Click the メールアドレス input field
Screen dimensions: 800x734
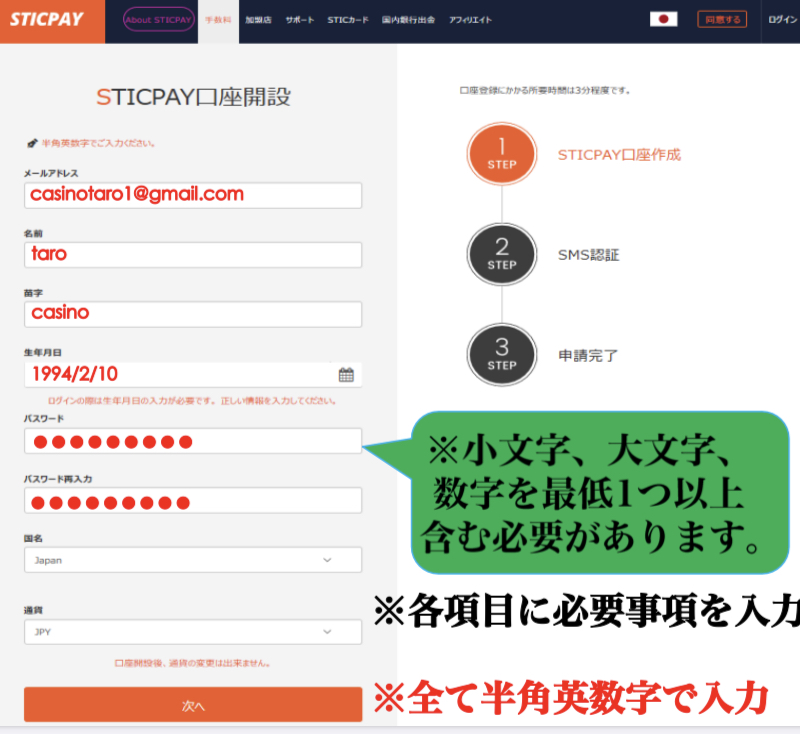pyautogui.click(x=193, y=195)
